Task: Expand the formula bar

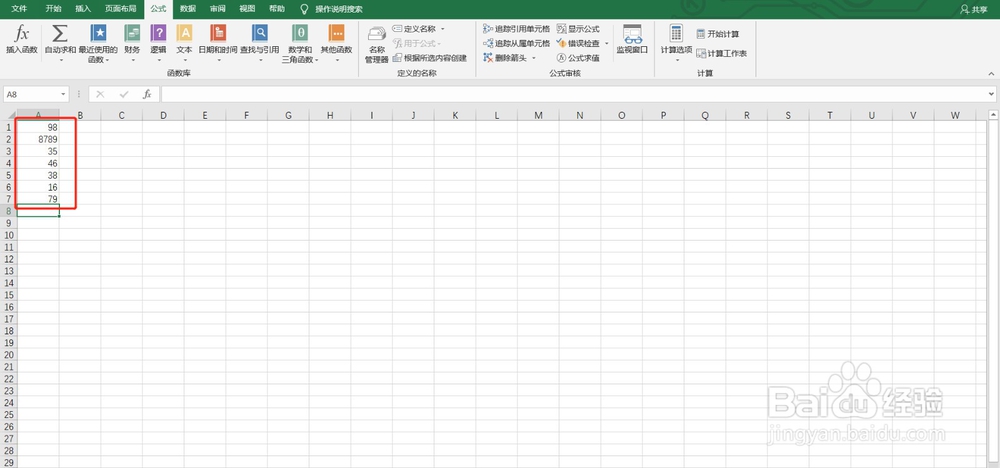Action: 991,94
